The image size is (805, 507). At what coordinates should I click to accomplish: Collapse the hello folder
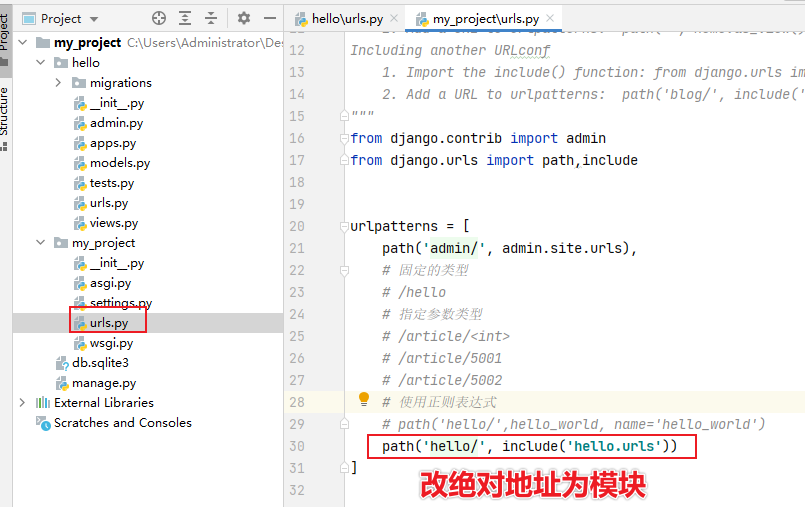pyautogui.click(x=41, y=62)
